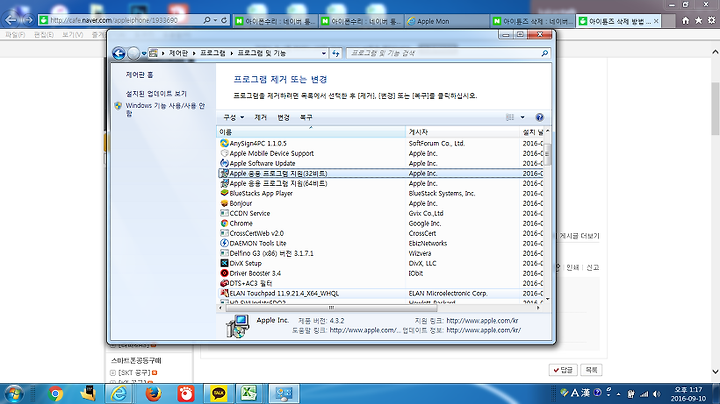Click the 게시자 column header

coord(462,132)
